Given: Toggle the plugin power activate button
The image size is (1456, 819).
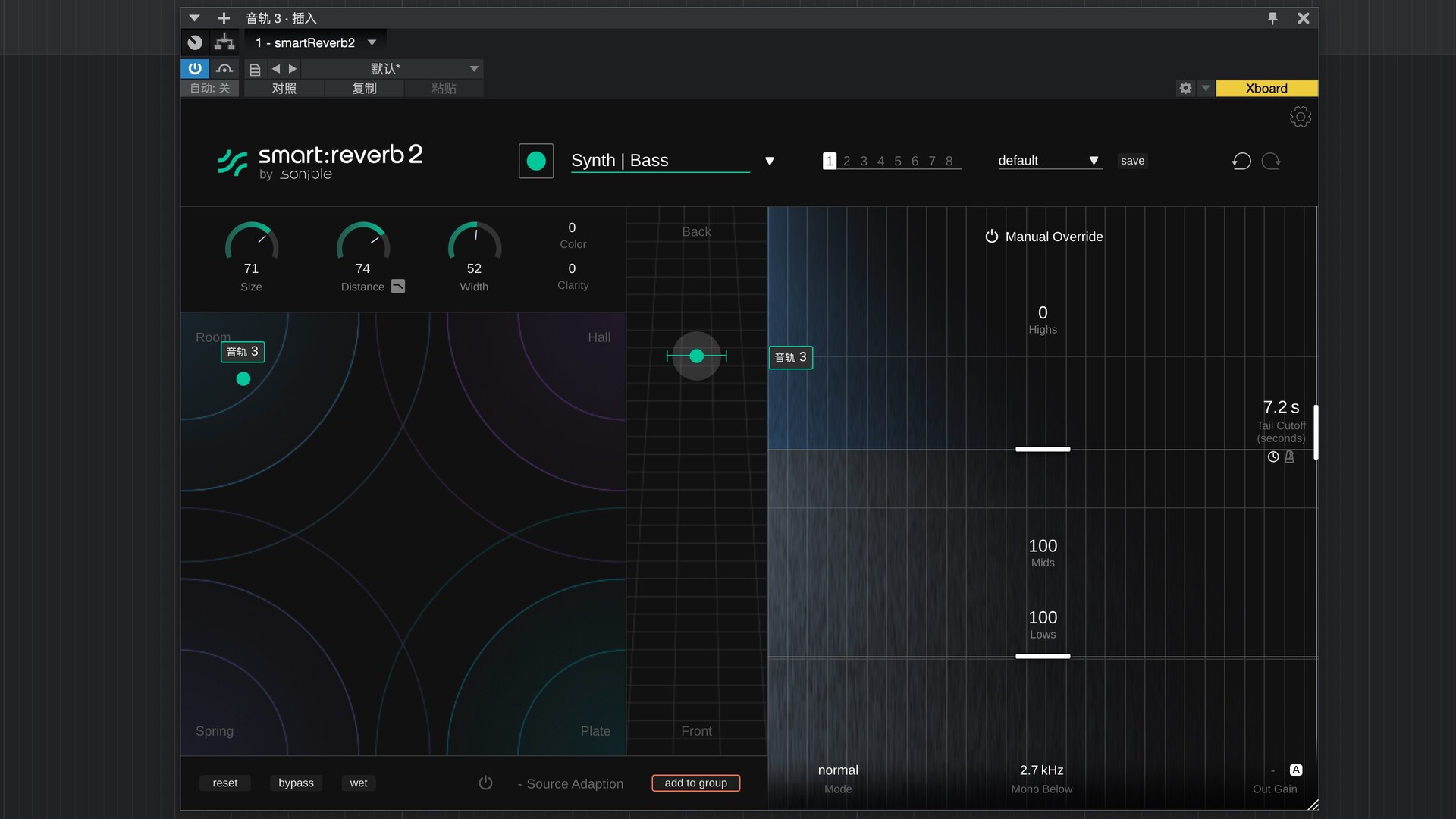Looking at the screenshot, I should coord(195,68).
